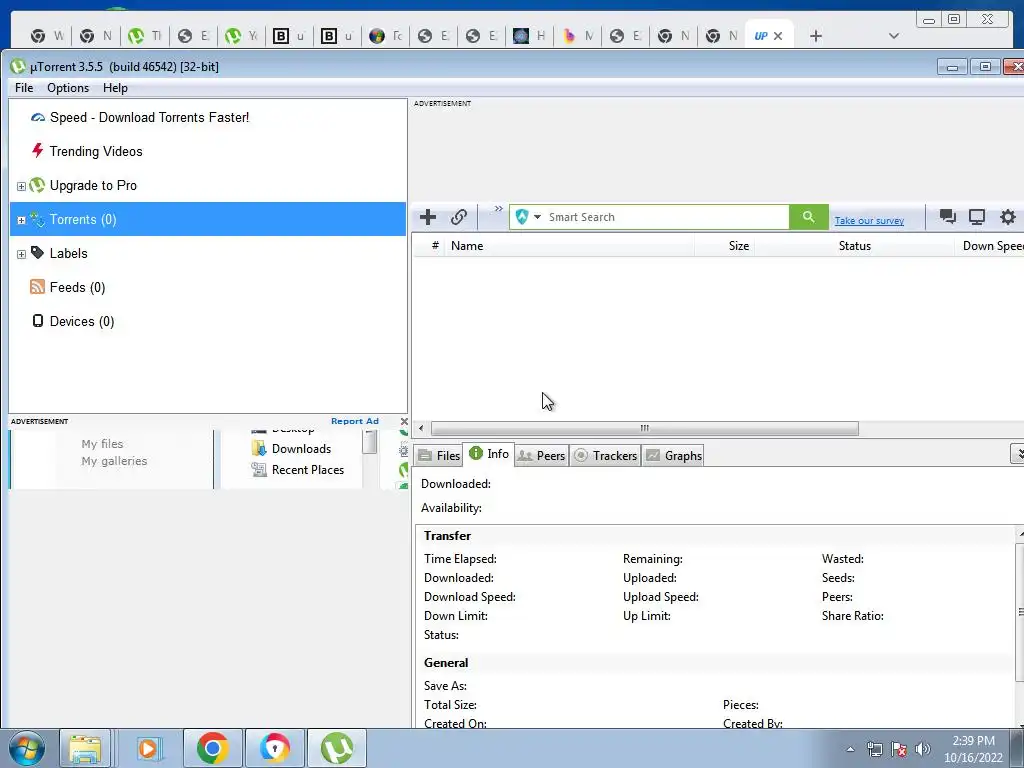The height and width of the screenshot is (768, 1024).
Task: Click the Add Torrent from URL link icon
Action: tap(459, 217)
